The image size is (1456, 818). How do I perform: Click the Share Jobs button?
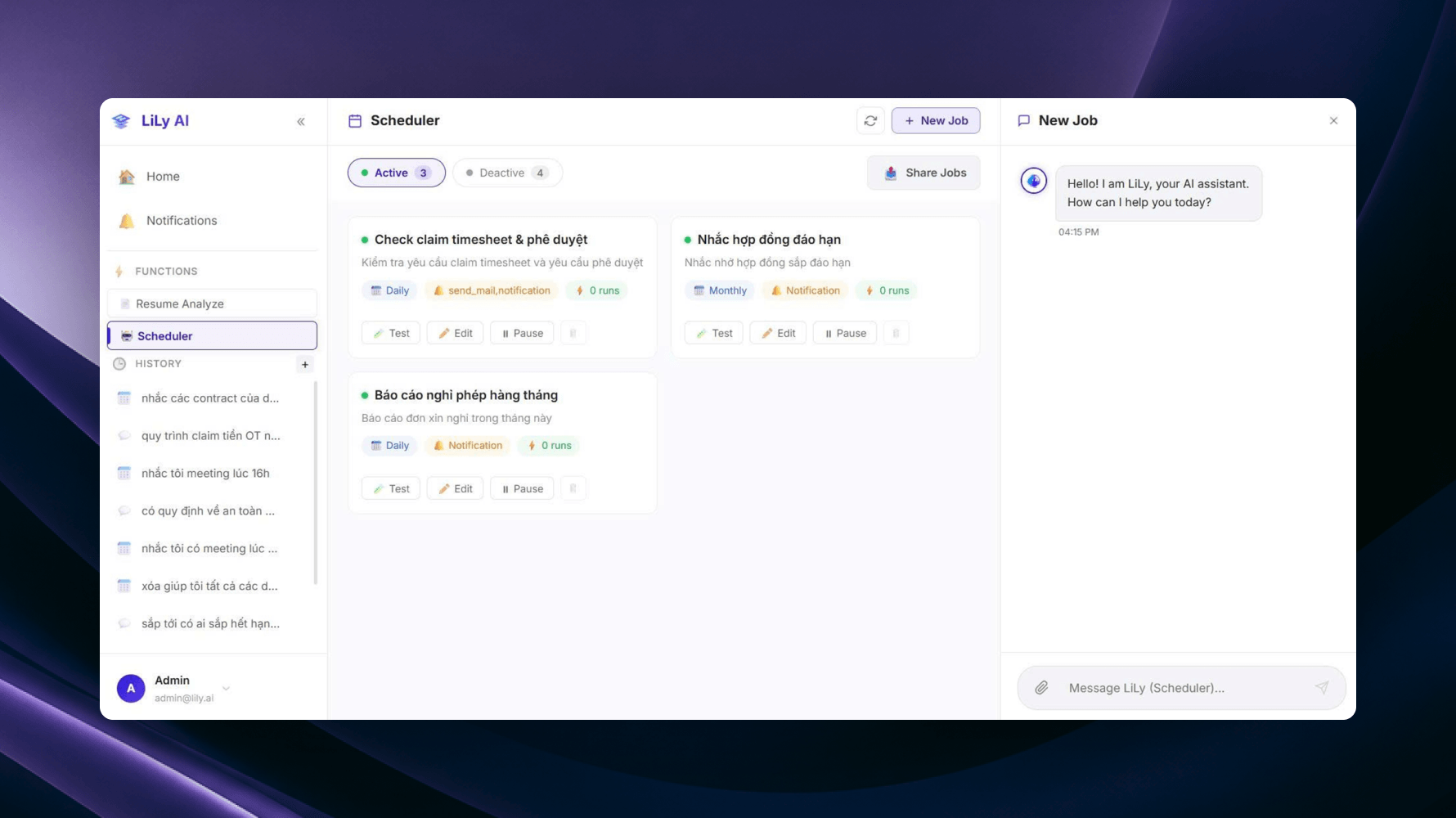point(923,173)
